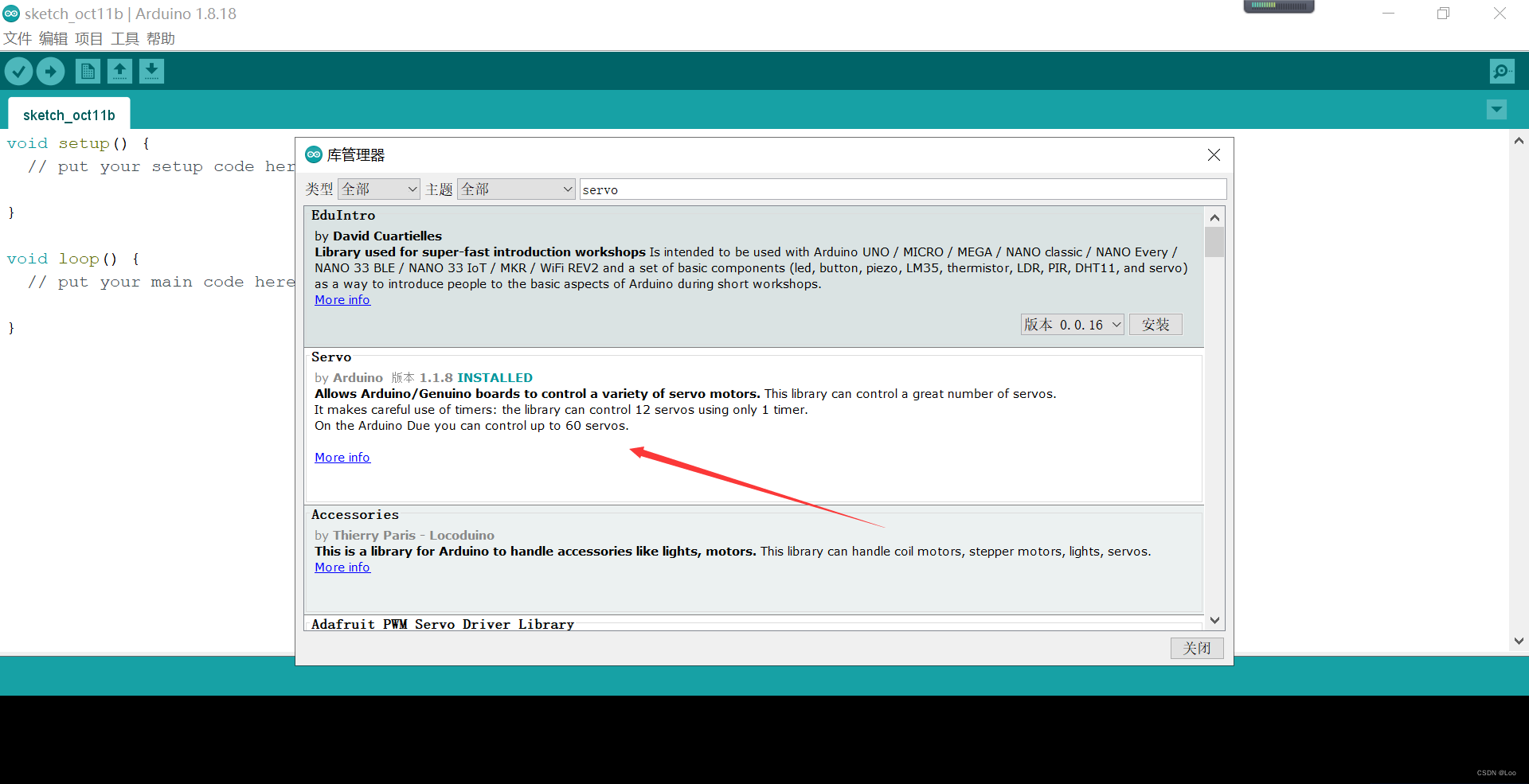Click editor scrollbar up arrow

pos(1519,141)
